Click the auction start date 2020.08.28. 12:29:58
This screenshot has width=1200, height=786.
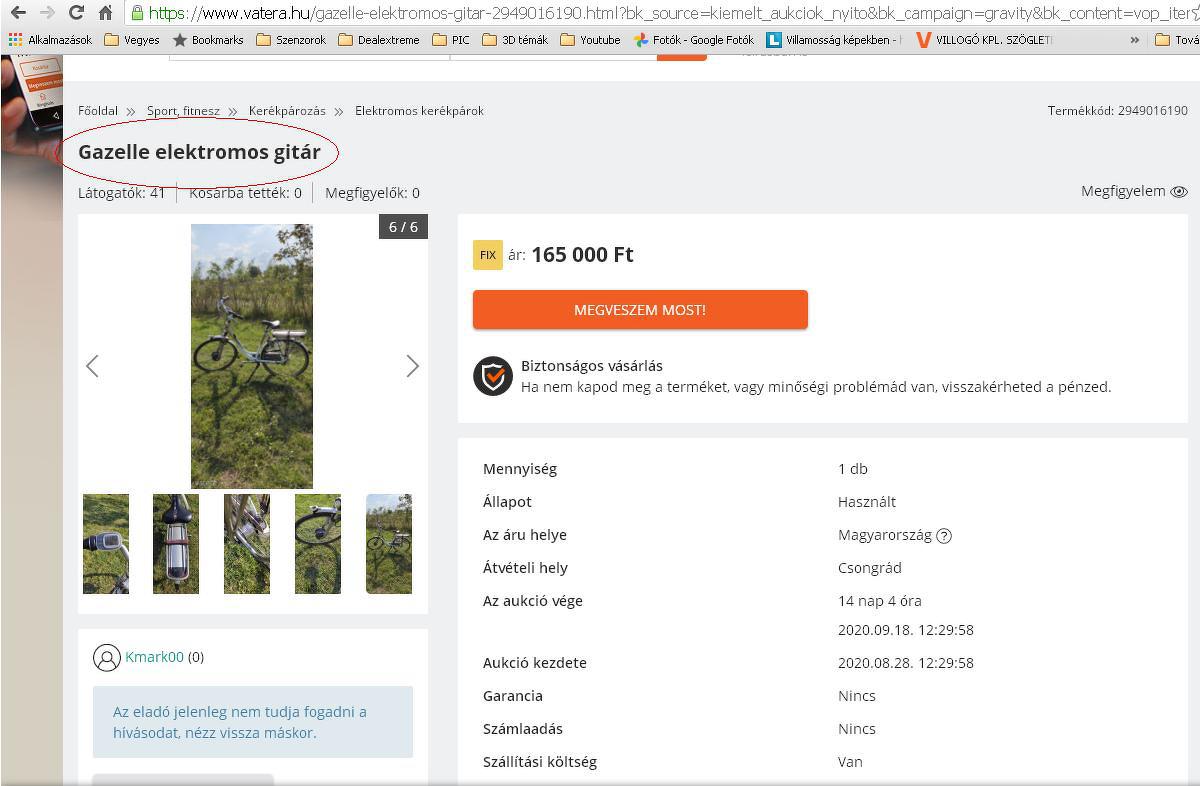point(906,663)
